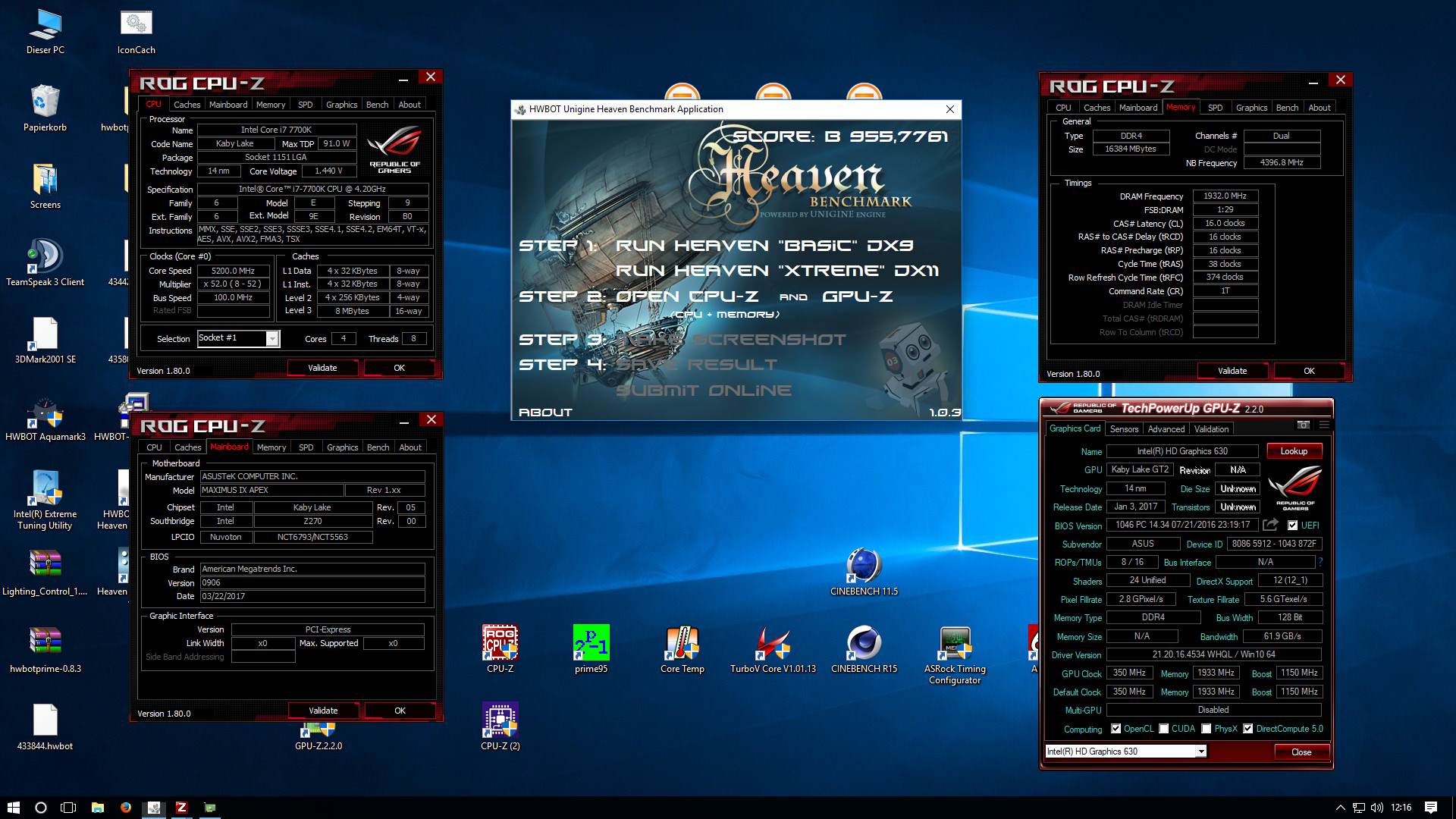Click the volume speaker tray icon
The width and height of the screenshot is (1456, 819).
click(x=1376, y=808)
